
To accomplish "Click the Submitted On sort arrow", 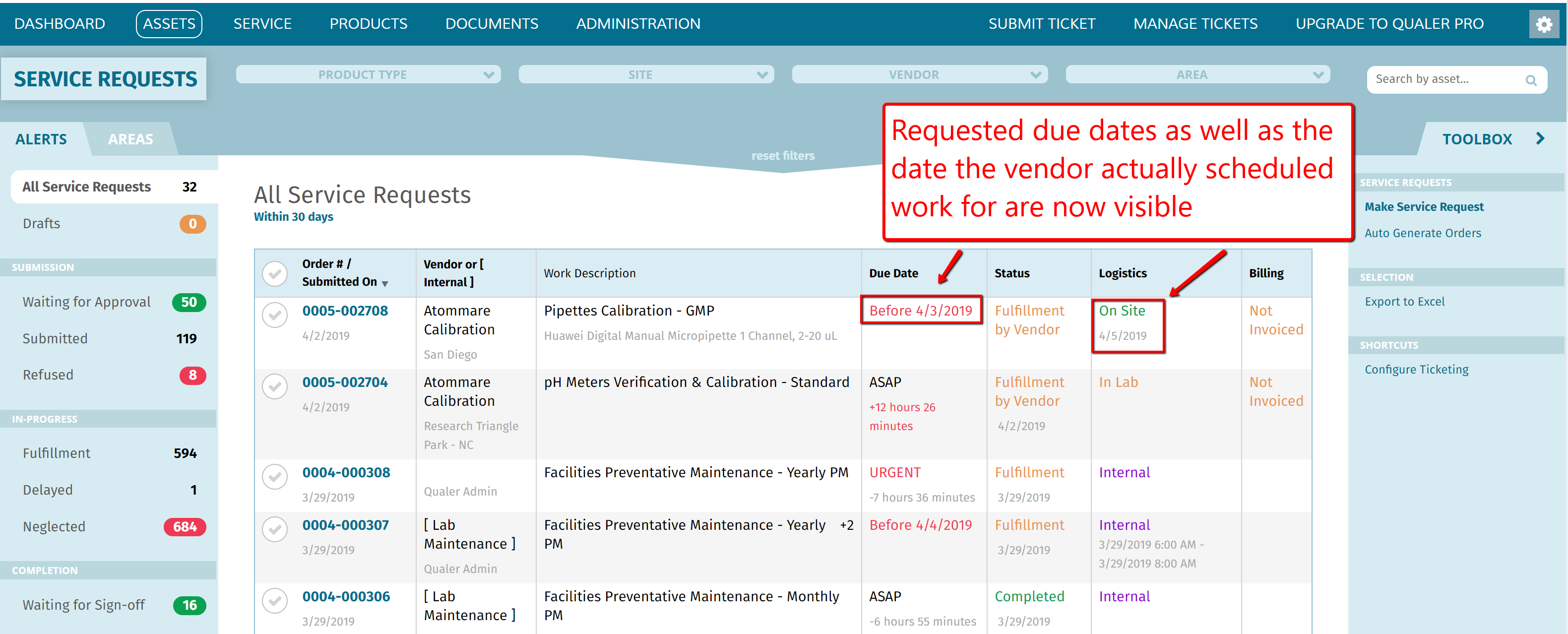I will click(x=385, y=283).
